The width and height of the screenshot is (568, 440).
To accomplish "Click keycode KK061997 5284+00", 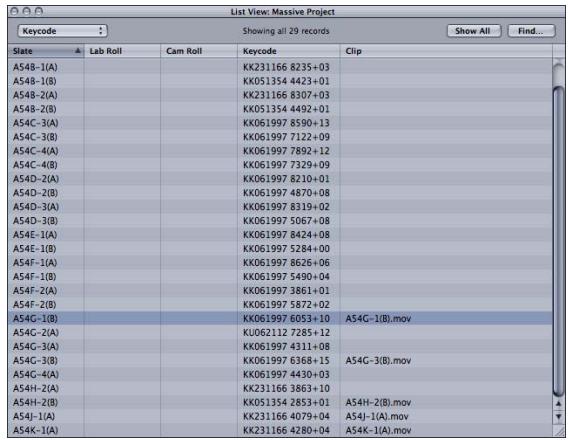I will (x=286, y=249).
